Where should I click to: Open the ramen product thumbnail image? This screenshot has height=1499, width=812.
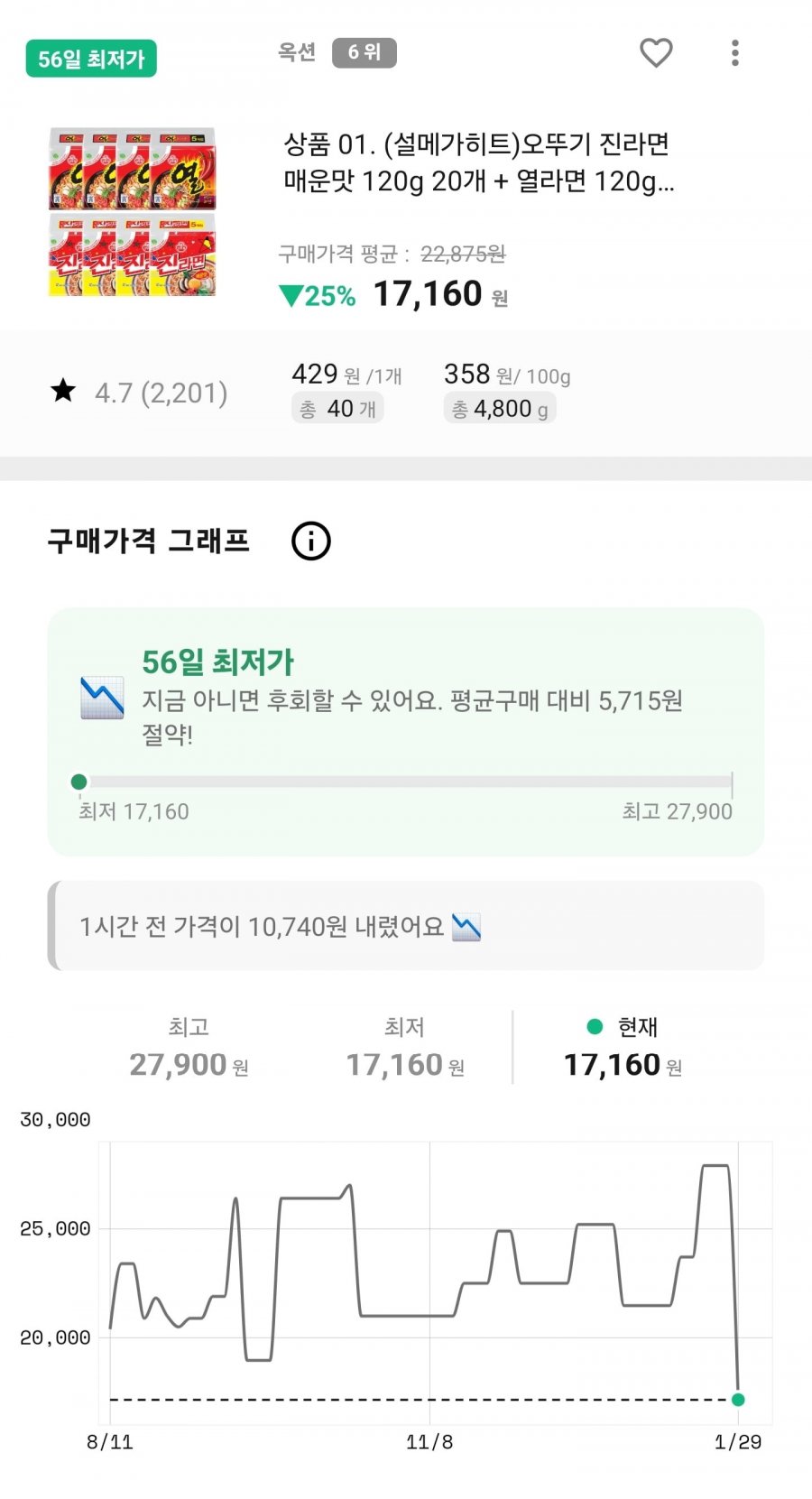pyautogui.click(x=132, y=212)
